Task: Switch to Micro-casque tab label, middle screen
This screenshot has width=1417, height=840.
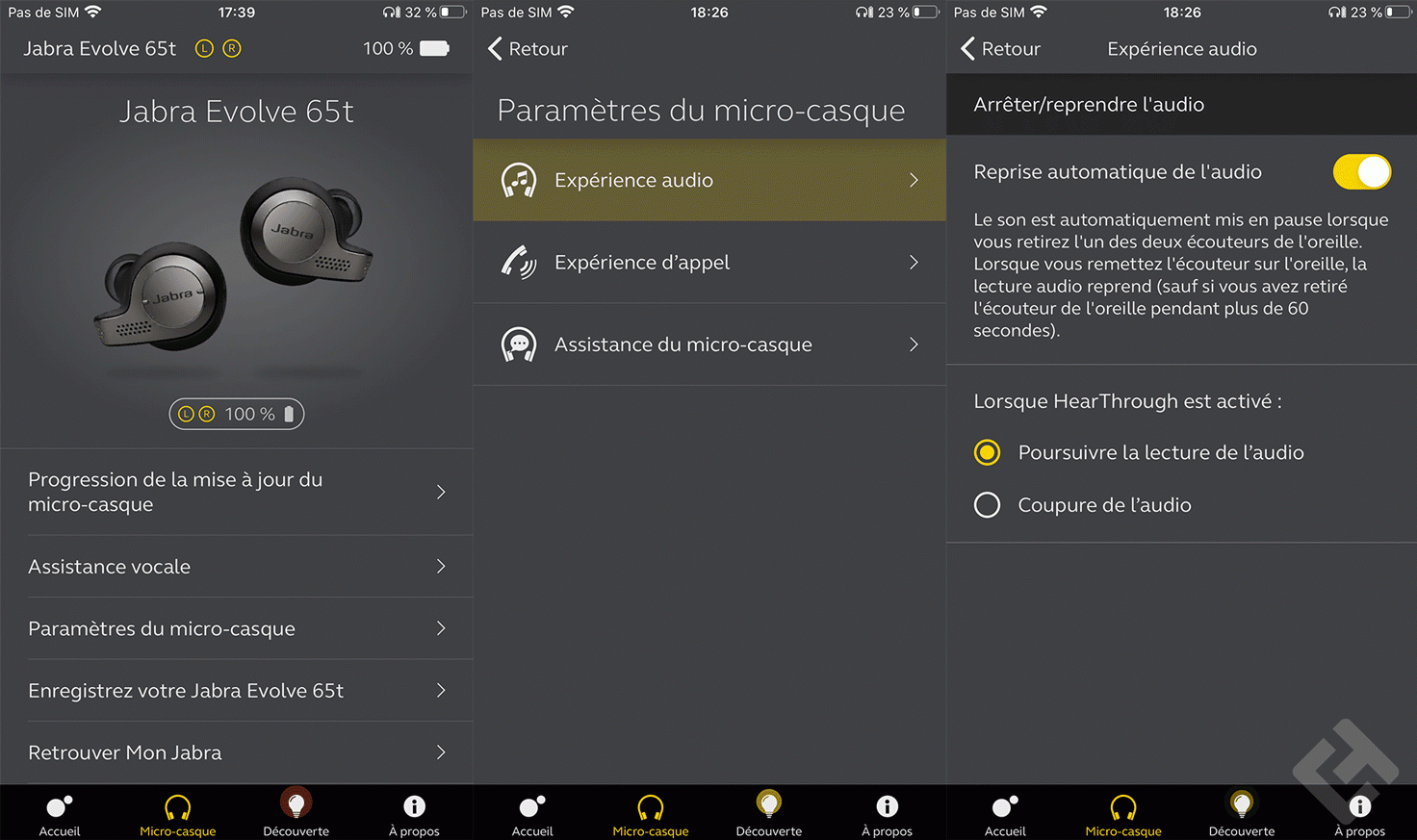Action: [x=650, y=831]
